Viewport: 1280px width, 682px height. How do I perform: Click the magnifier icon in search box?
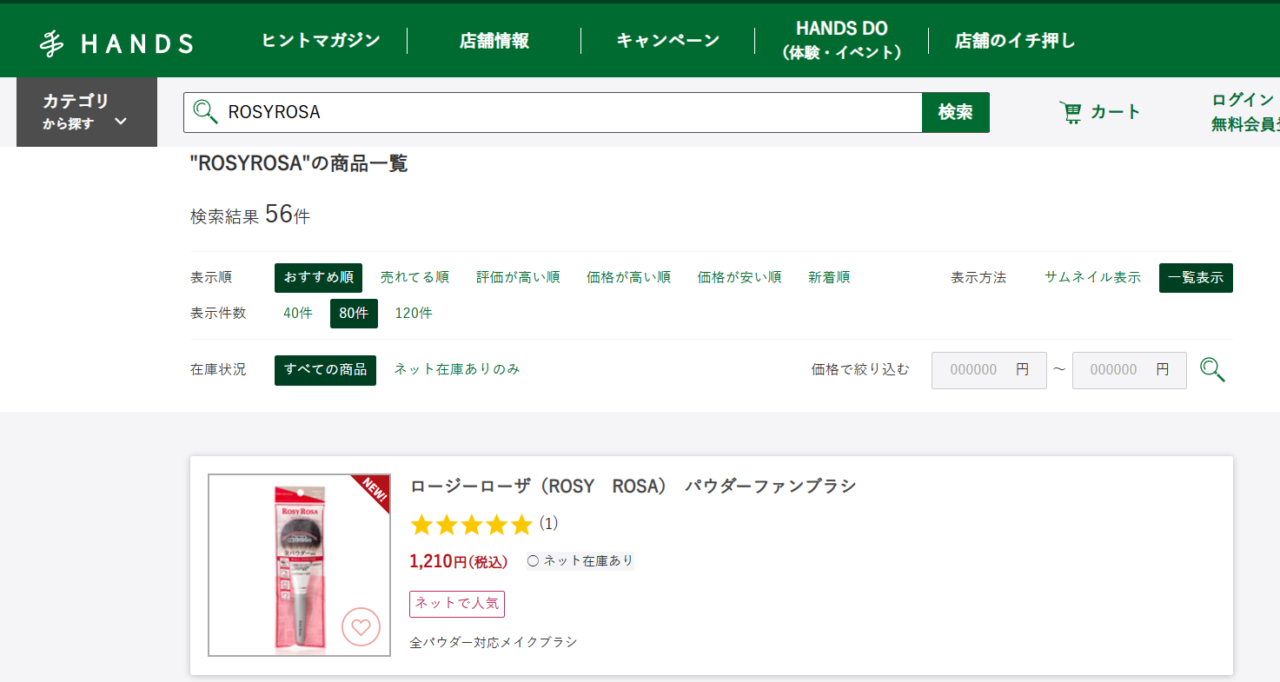205,112
